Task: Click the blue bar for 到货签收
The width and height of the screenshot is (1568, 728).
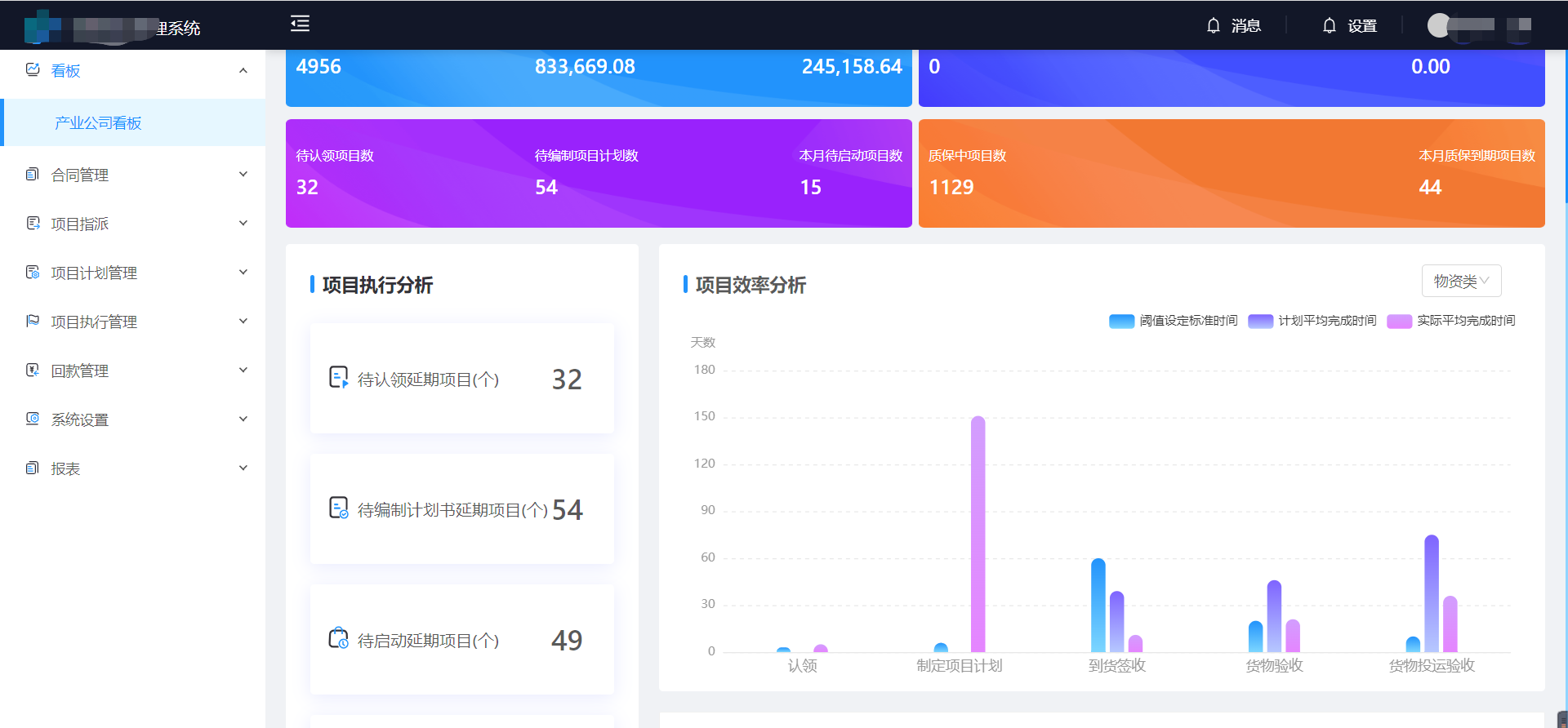Action: [1098, 605]
